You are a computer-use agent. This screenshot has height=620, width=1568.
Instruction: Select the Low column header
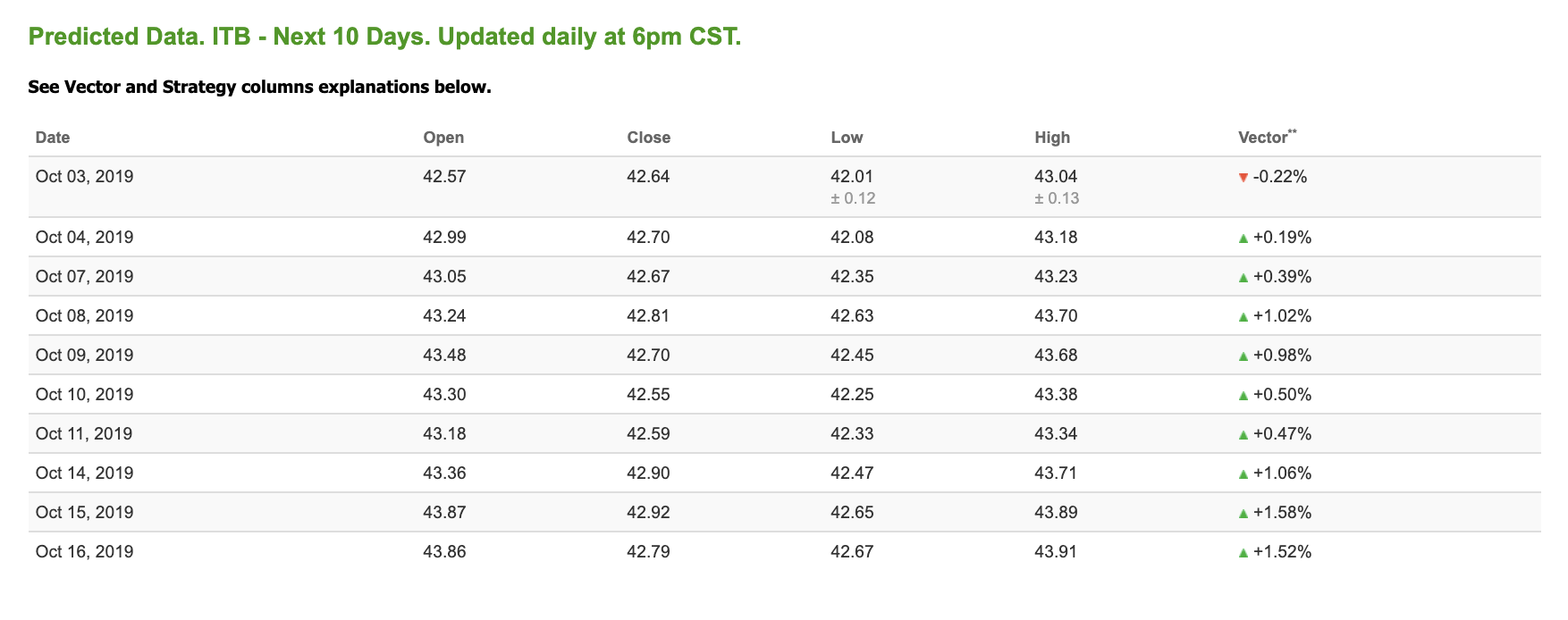pos(847,138)
